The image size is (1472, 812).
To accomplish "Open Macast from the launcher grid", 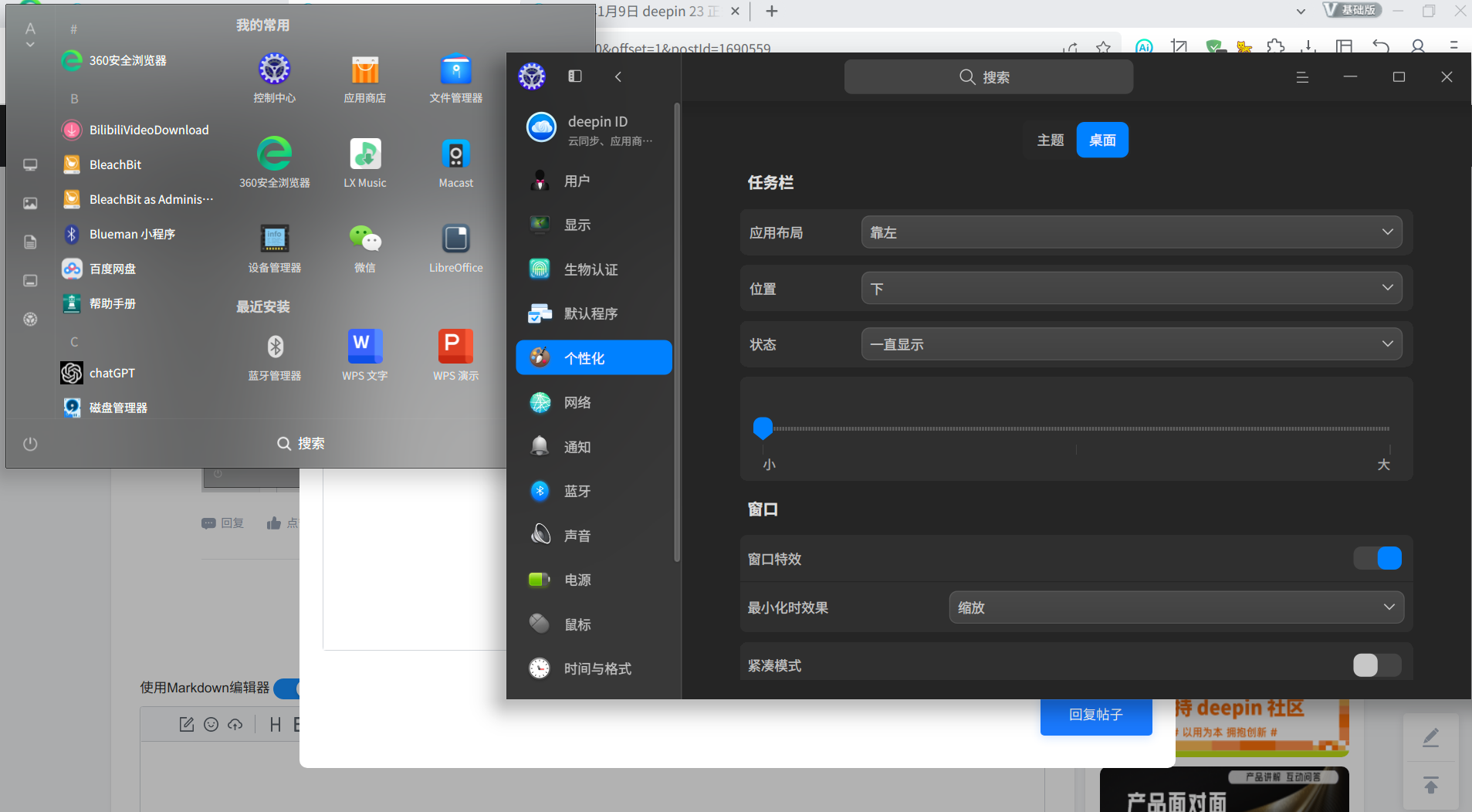I will 456,162.
